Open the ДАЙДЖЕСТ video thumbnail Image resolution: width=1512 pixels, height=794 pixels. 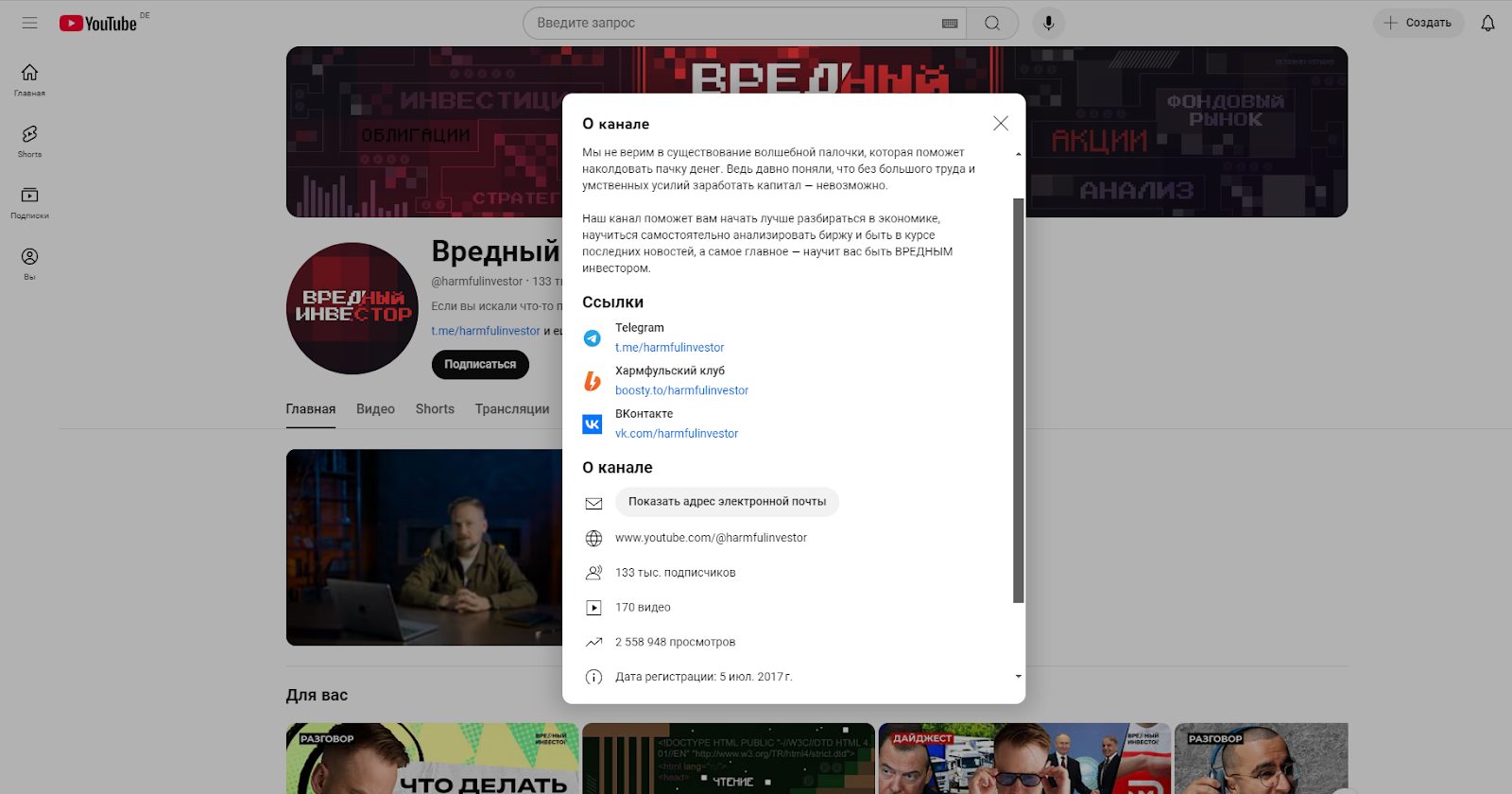(x=1024, y=759)
